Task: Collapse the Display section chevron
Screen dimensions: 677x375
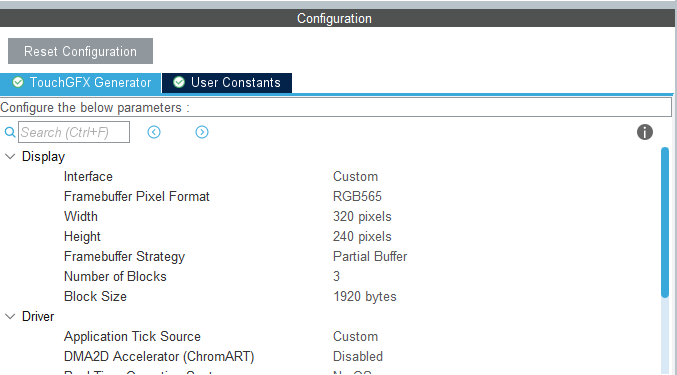Action: pyautogui.click(x=10, y=157)
